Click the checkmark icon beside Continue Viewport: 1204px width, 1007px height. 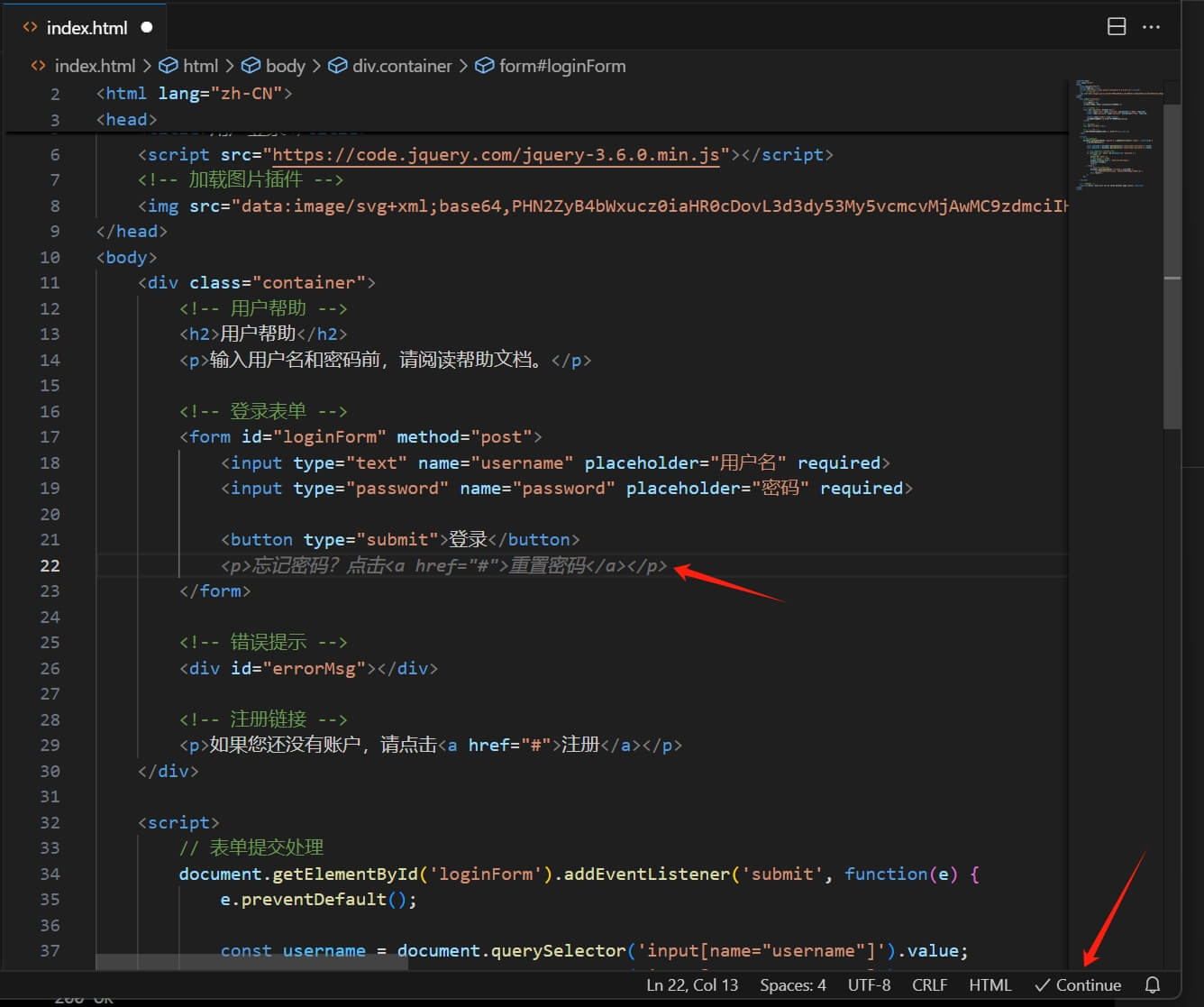tap(1041, 984)
